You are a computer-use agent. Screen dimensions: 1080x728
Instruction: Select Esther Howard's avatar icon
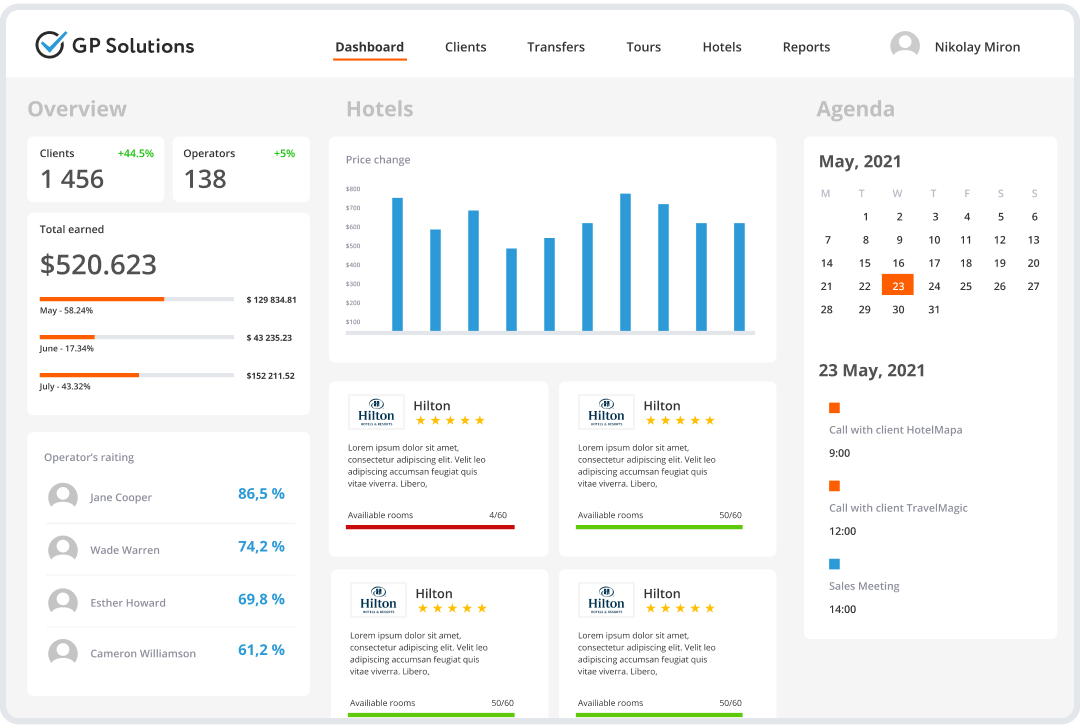point(63,602)
